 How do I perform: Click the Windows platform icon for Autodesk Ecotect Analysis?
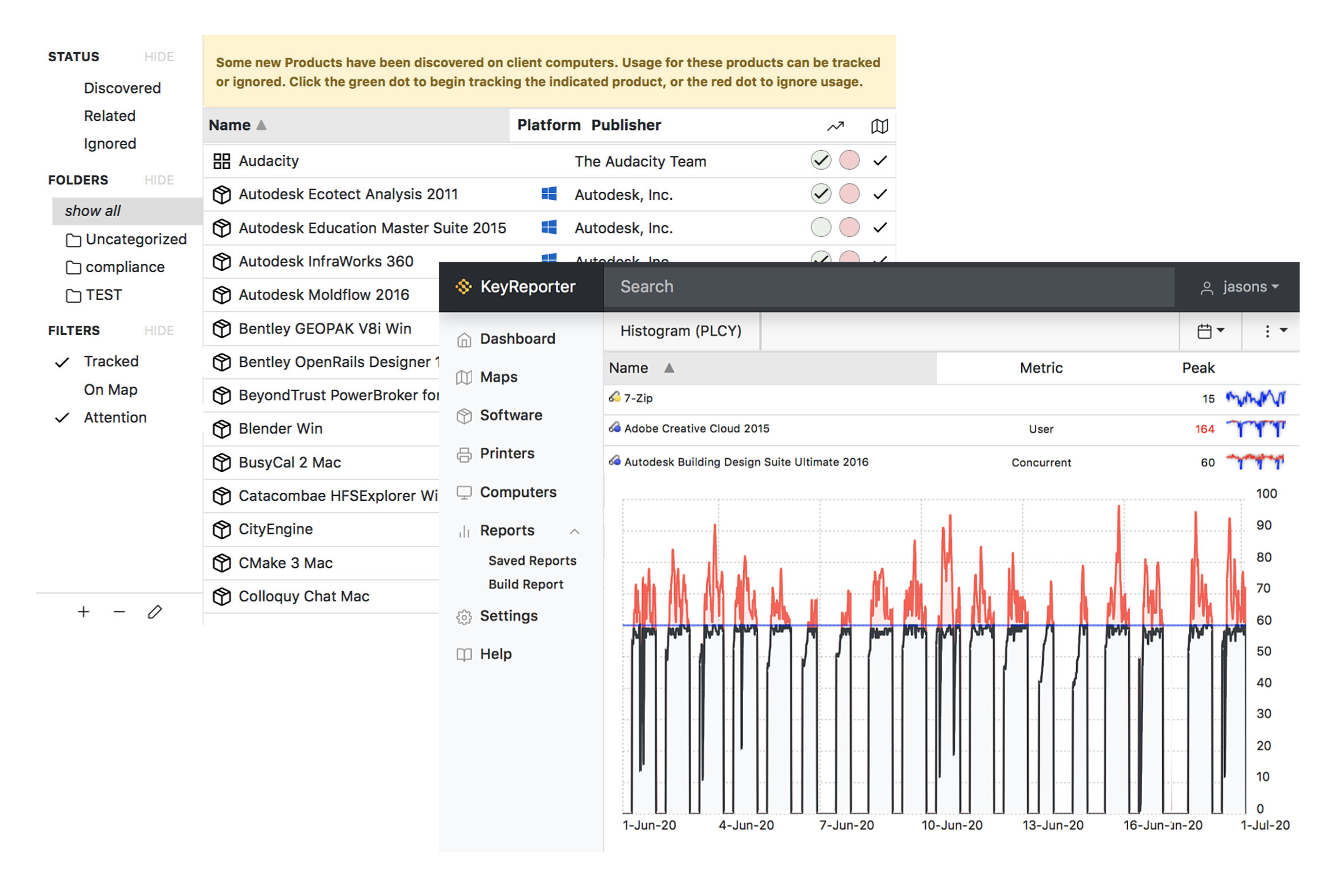point(548,194)
